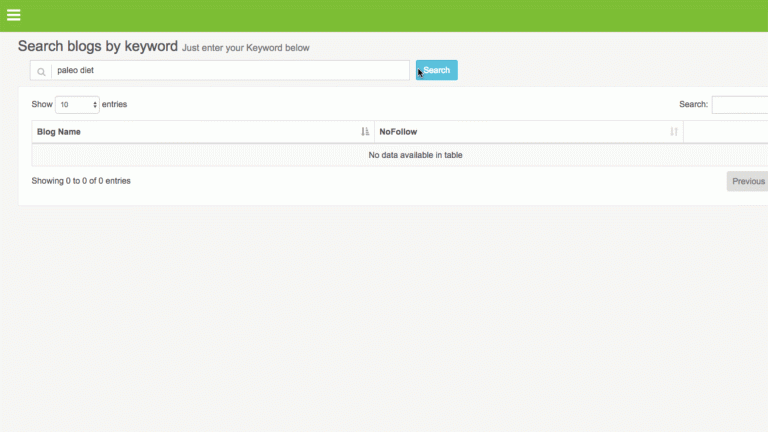
Task: Click the 'Showing 0 to 0 of 0 entries' text
Action: 81,181
